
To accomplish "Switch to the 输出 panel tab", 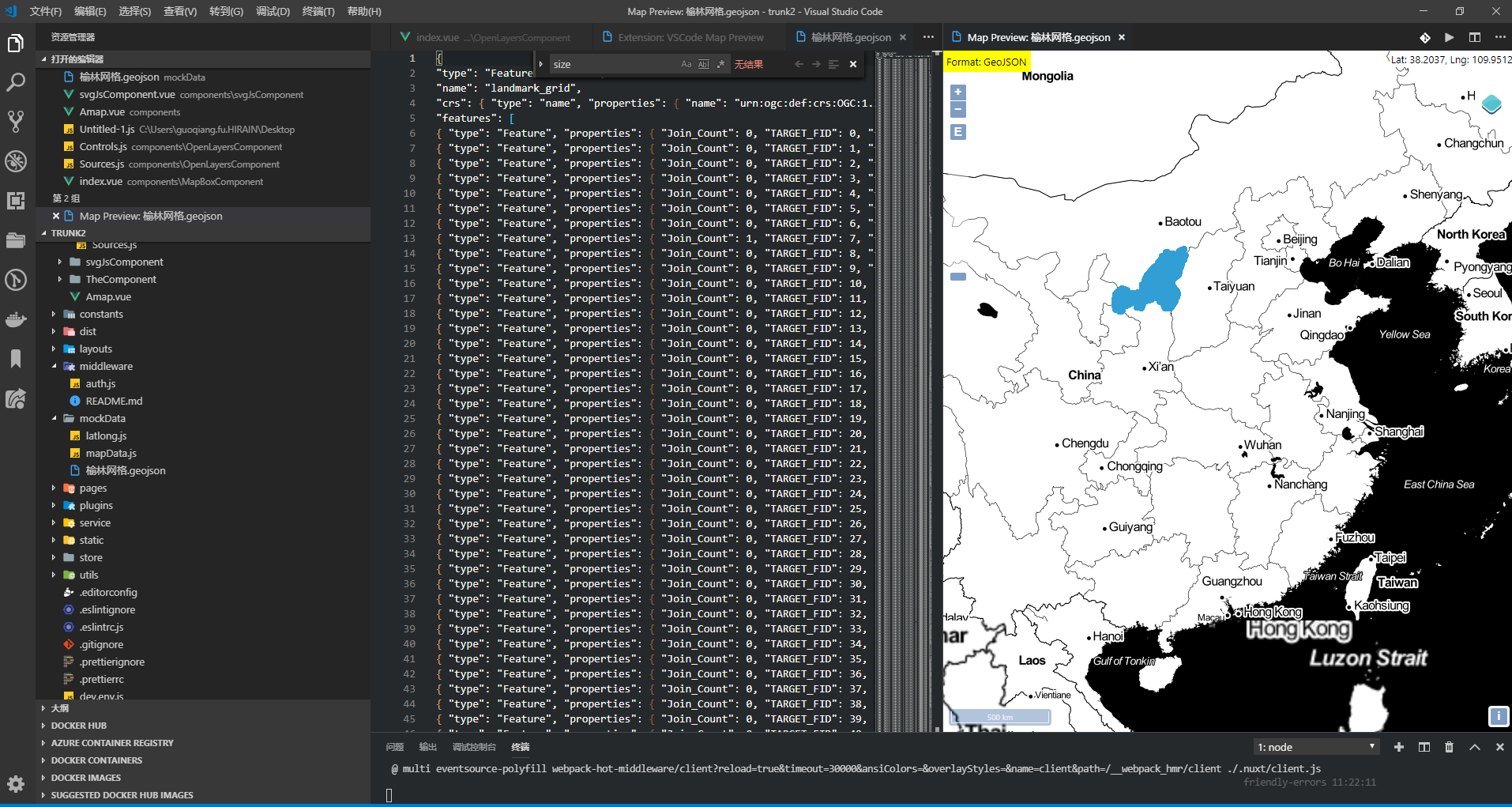I will pyautogui.click(x=427, y=747).
